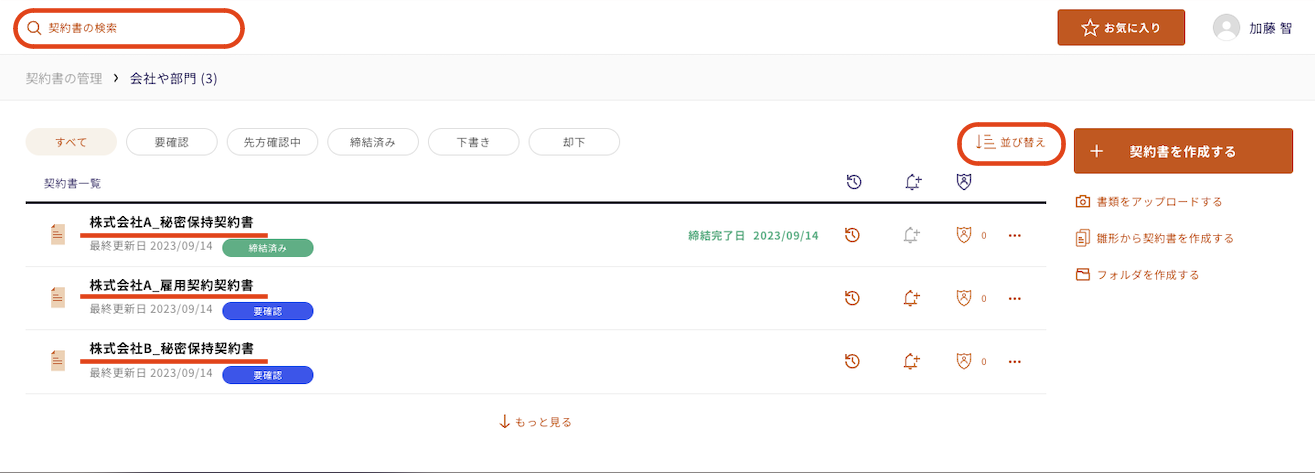
Task: Open the 並び替え sort dropdown
Action: pos(1010,143)
